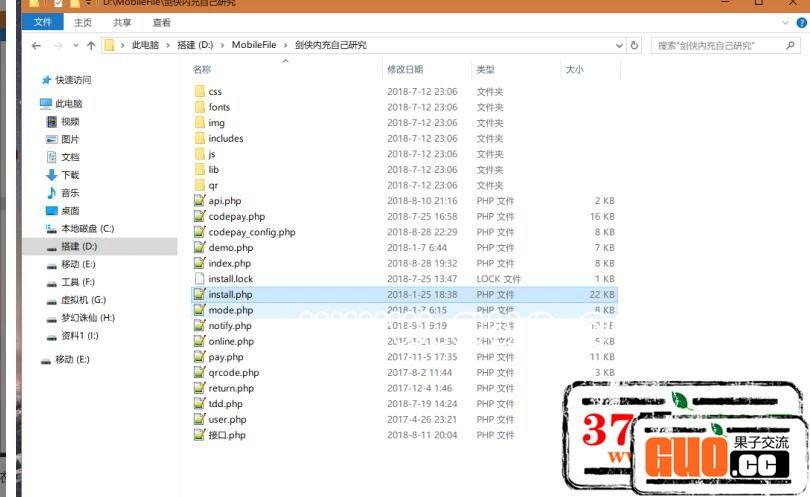Open the Downloads arrow icon in sidebar
The height and width of the screenshot is (497, 810).
pos(52,175)
